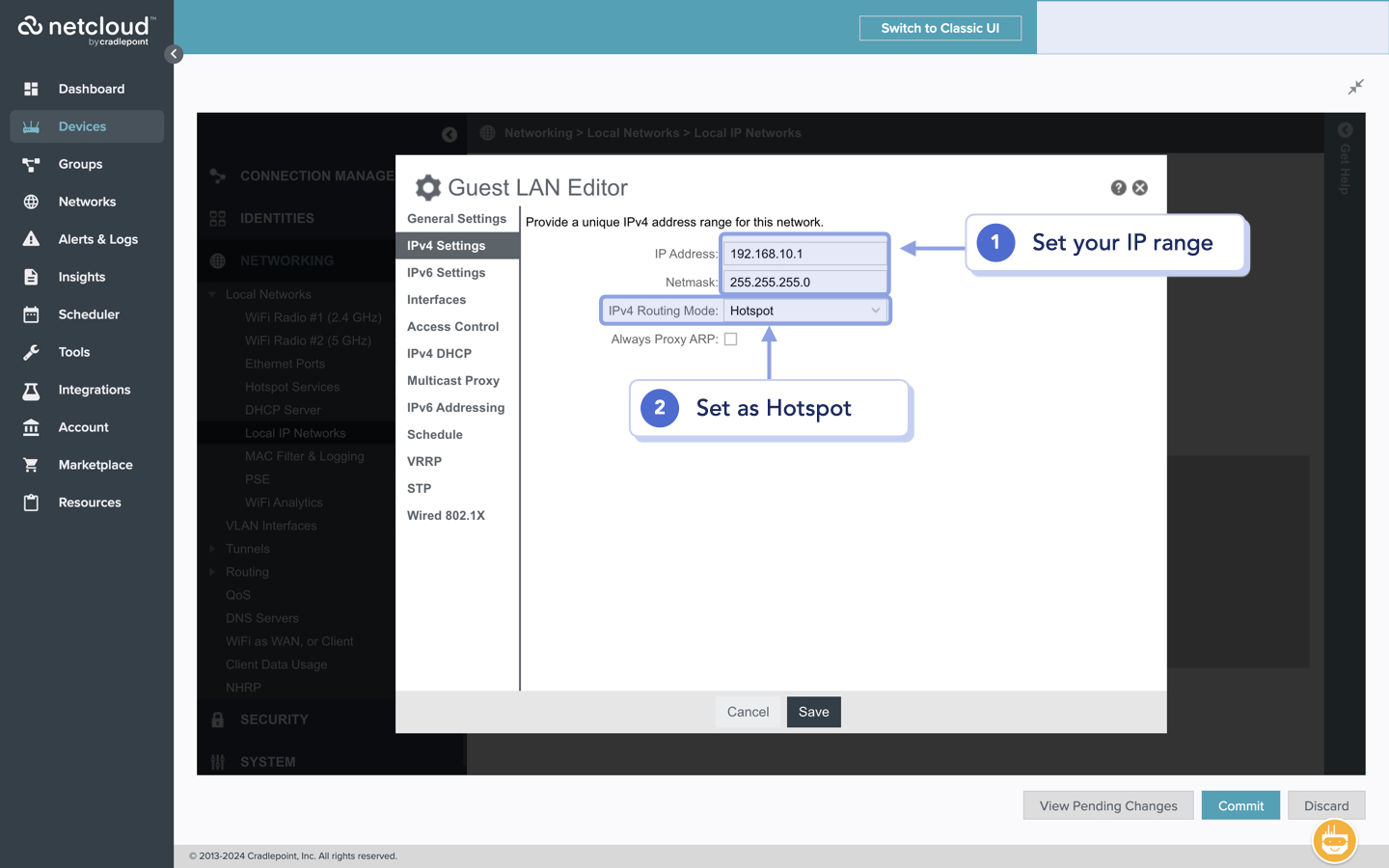The image size is (1389, 868).
Task: Toggle the Get Help panel on the right
Action: pos(1345,129)
